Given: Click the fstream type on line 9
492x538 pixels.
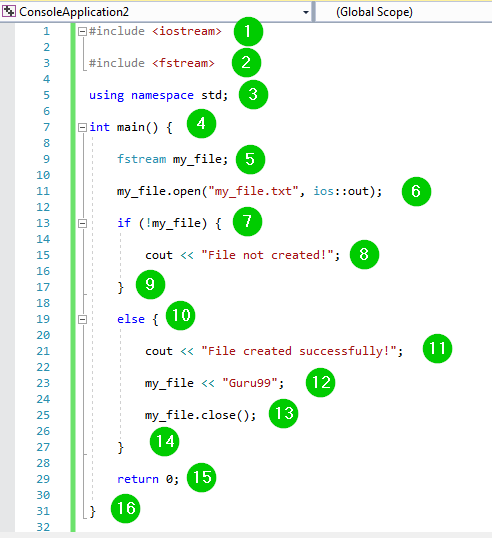Looking at the screenshot, I should pos(141,159).
